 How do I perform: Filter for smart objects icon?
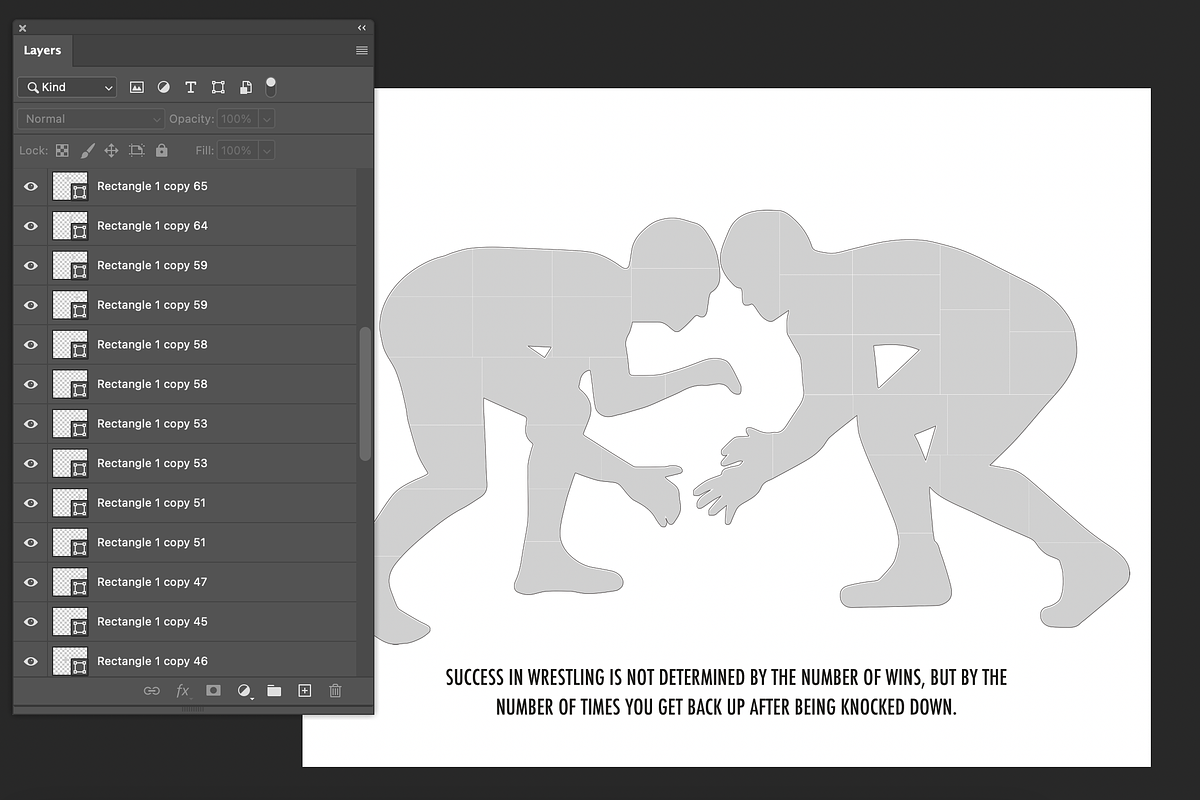(x=245, y=87)
